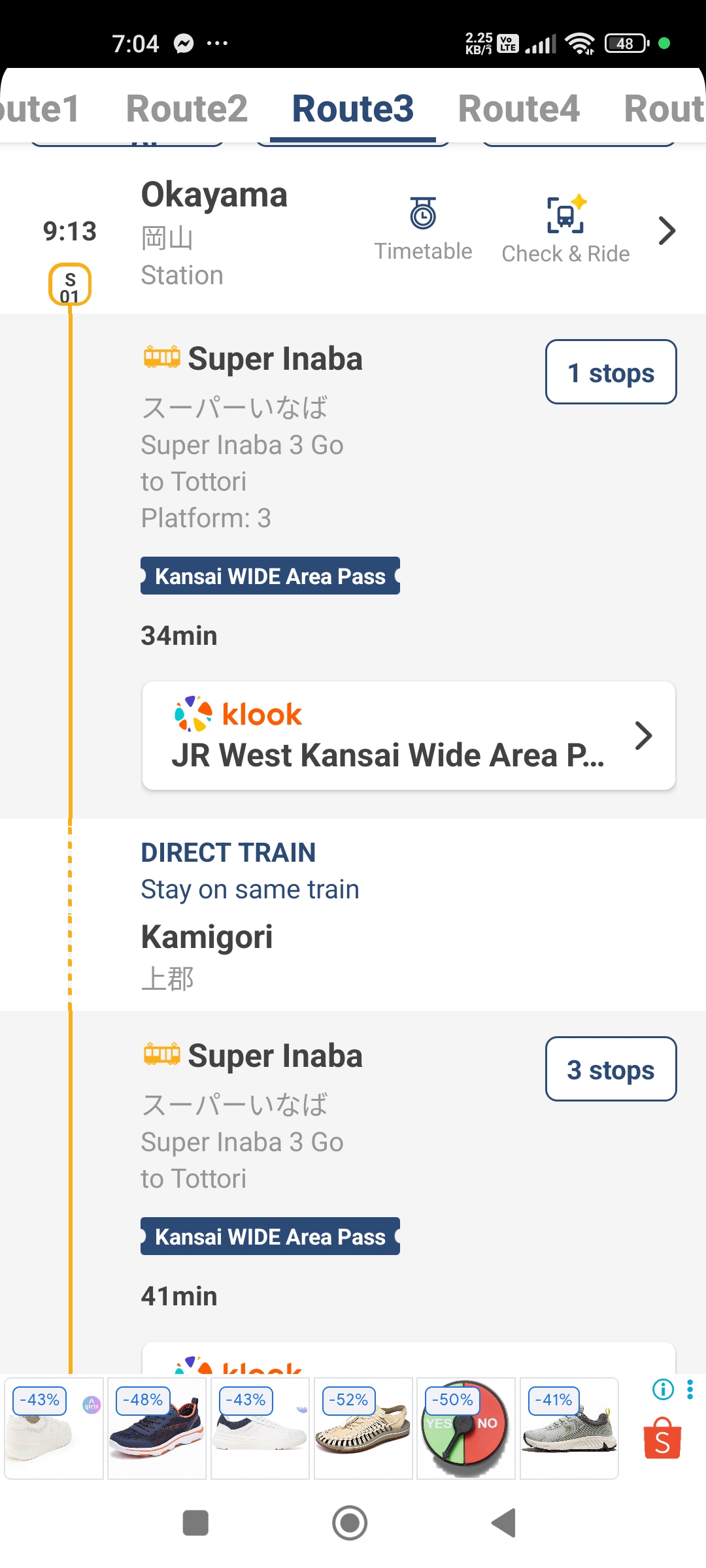This screenshot has height=1568, width=706.
Task: Tap the first Kansai WIDE Area Pass tag
Action: 270,576
